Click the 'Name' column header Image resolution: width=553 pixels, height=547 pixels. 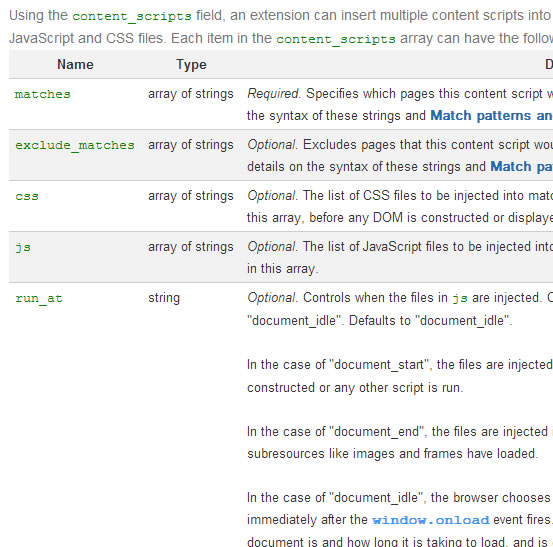tap(75, 65)
